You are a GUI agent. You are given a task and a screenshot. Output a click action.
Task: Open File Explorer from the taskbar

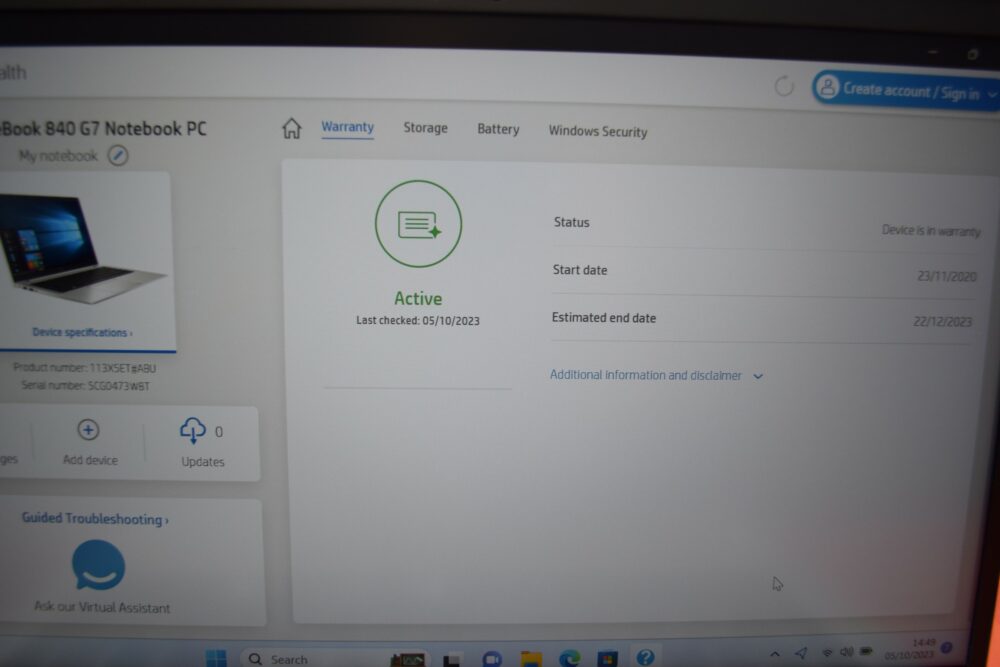pyautogui.click(x=531, y=659)
